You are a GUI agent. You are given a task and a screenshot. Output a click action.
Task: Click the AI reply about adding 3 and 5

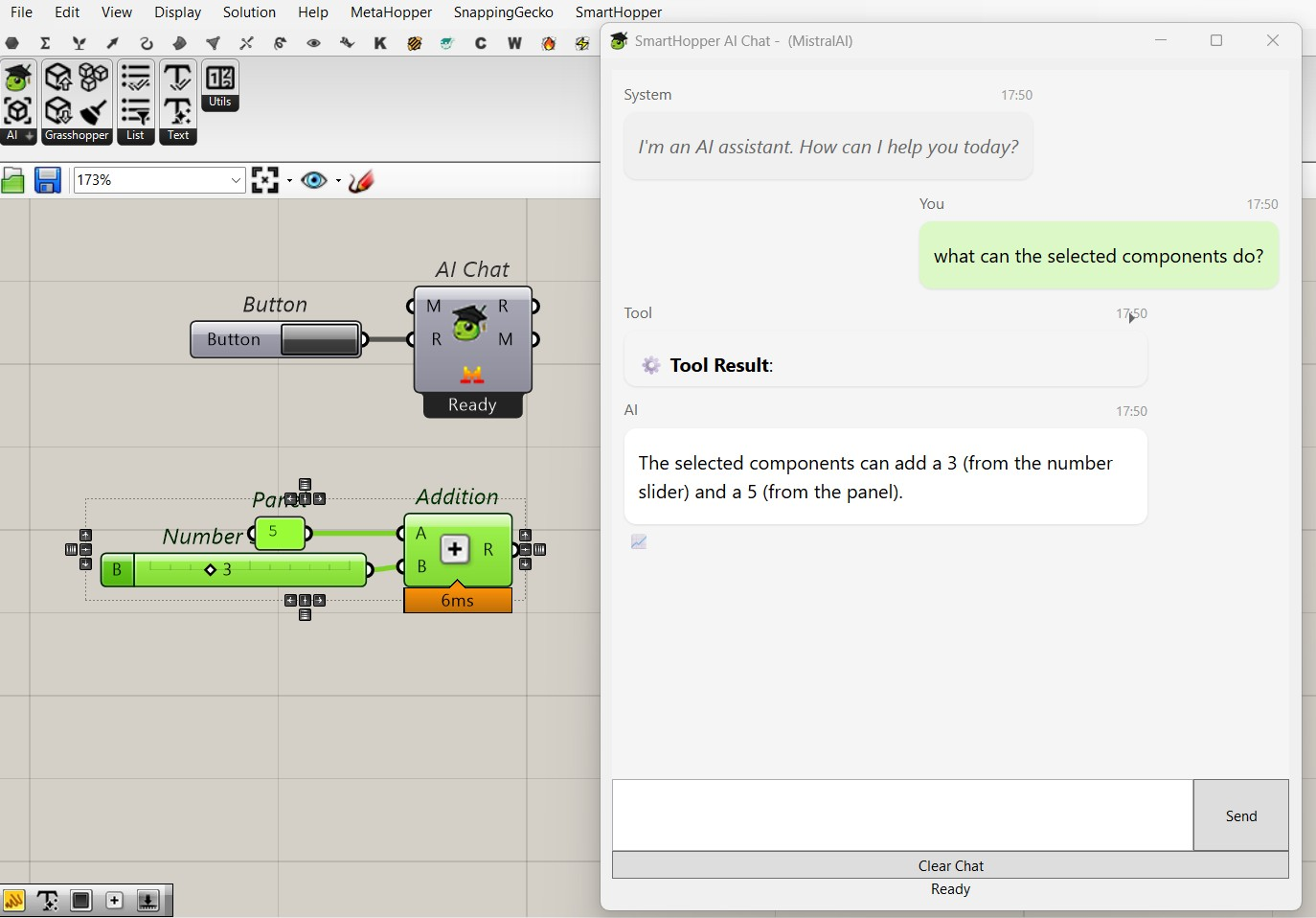click(x=885, y=477)
